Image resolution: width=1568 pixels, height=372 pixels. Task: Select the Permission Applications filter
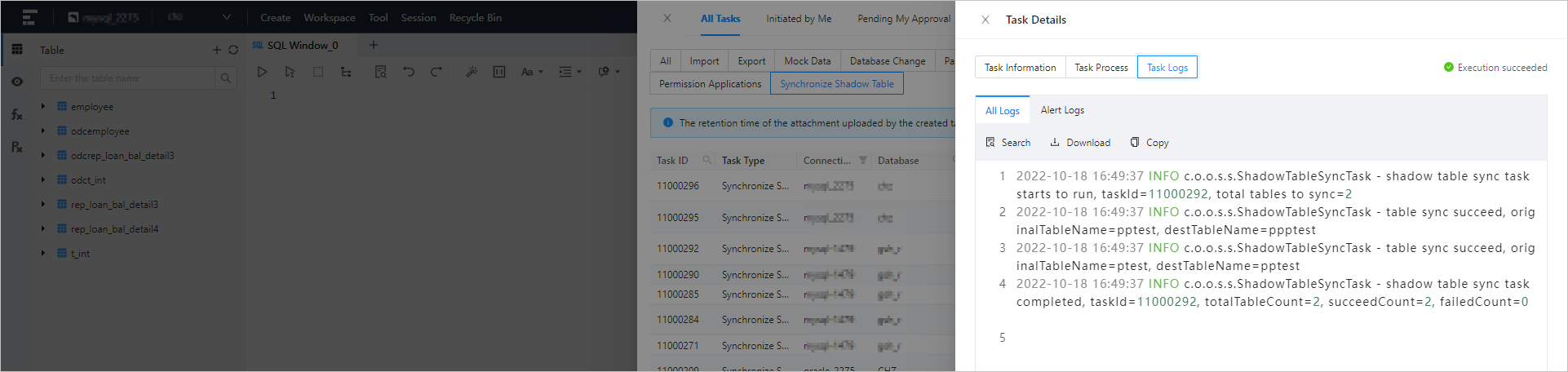(711, 84)
